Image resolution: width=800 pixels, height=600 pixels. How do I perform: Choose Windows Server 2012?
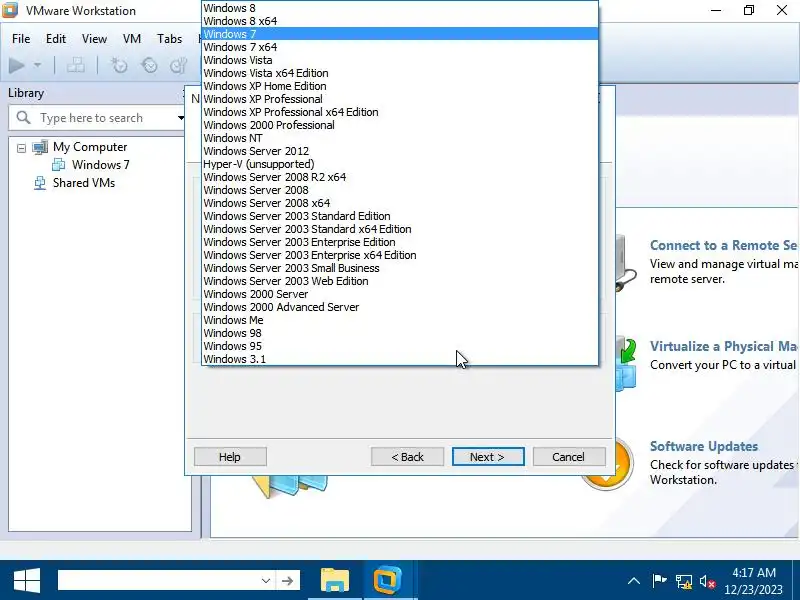pyautogui.click(x=400, y=151)
